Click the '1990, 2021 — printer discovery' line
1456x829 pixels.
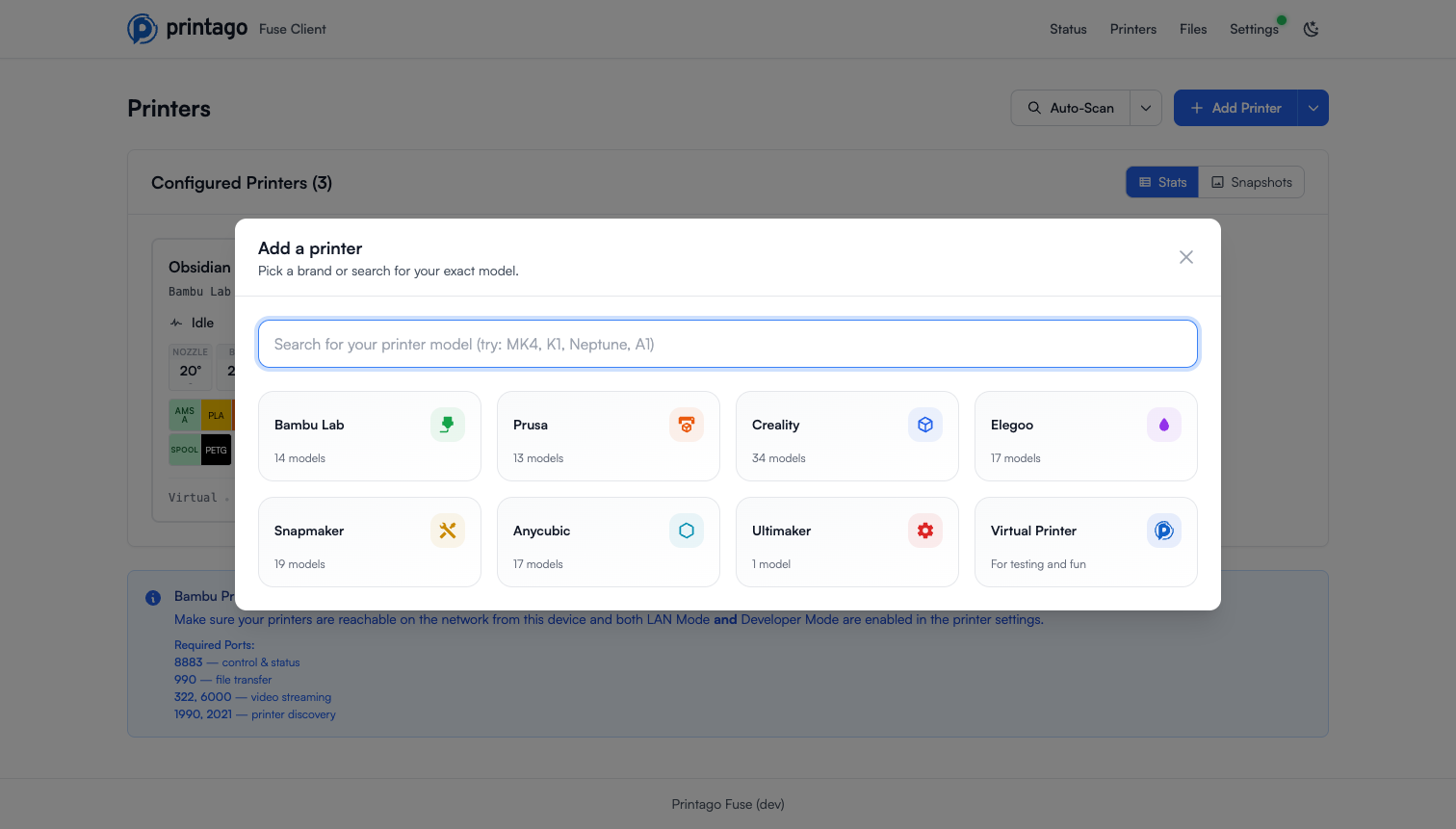tap(255, 714)
